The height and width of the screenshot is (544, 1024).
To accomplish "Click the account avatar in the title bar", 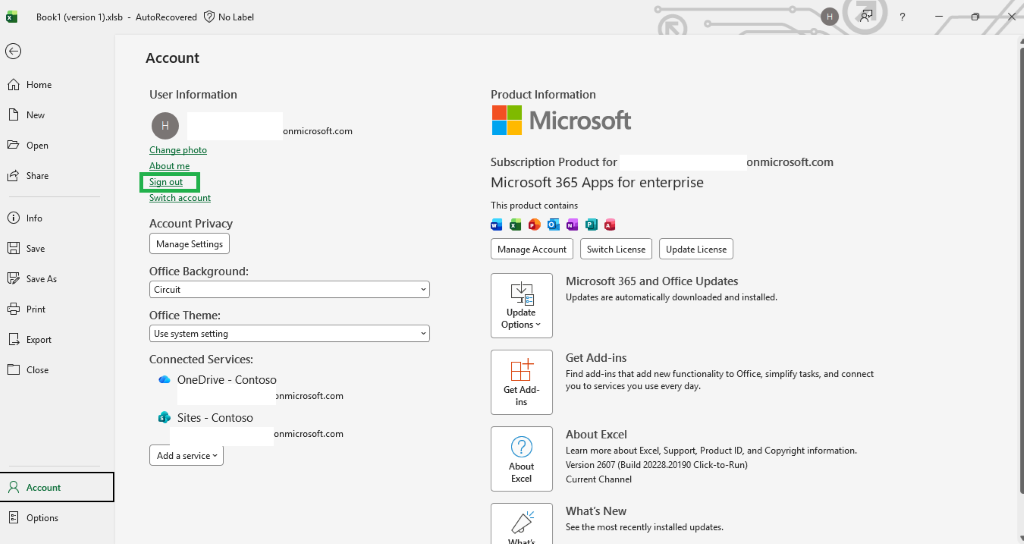I will pyautogui.click(x=829, y=17).
